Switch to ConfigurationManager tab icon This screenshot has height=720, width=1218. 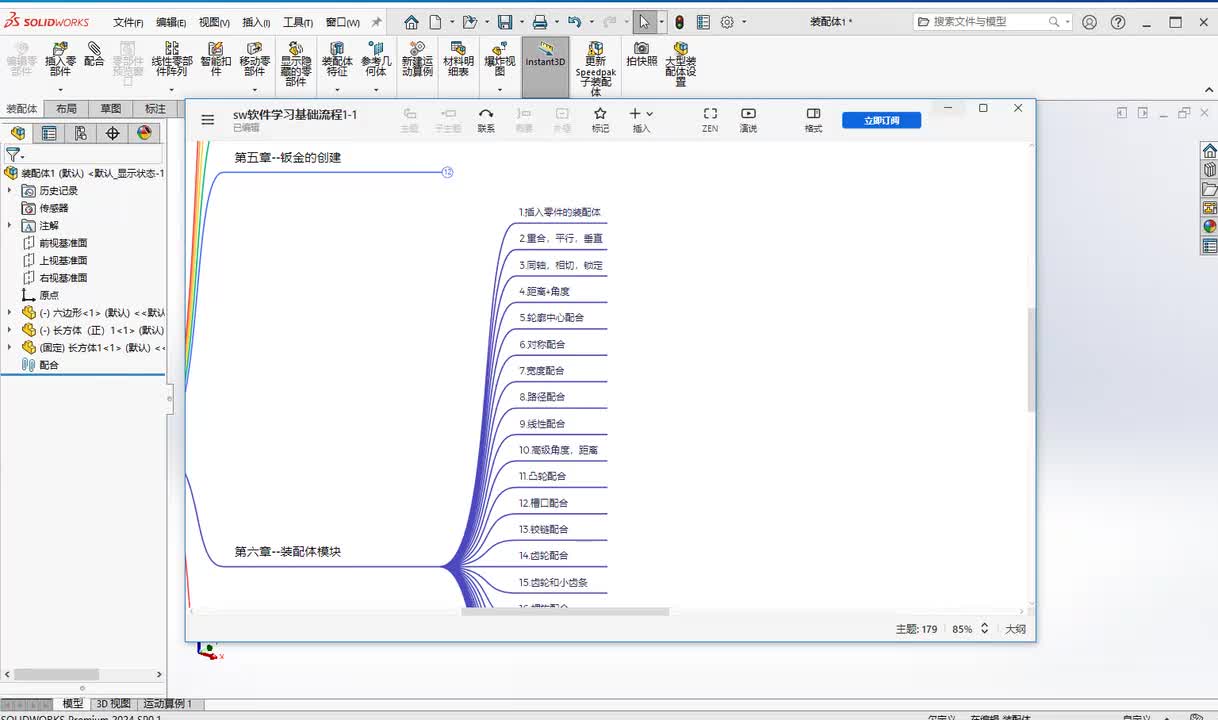[x=81, y=133]
